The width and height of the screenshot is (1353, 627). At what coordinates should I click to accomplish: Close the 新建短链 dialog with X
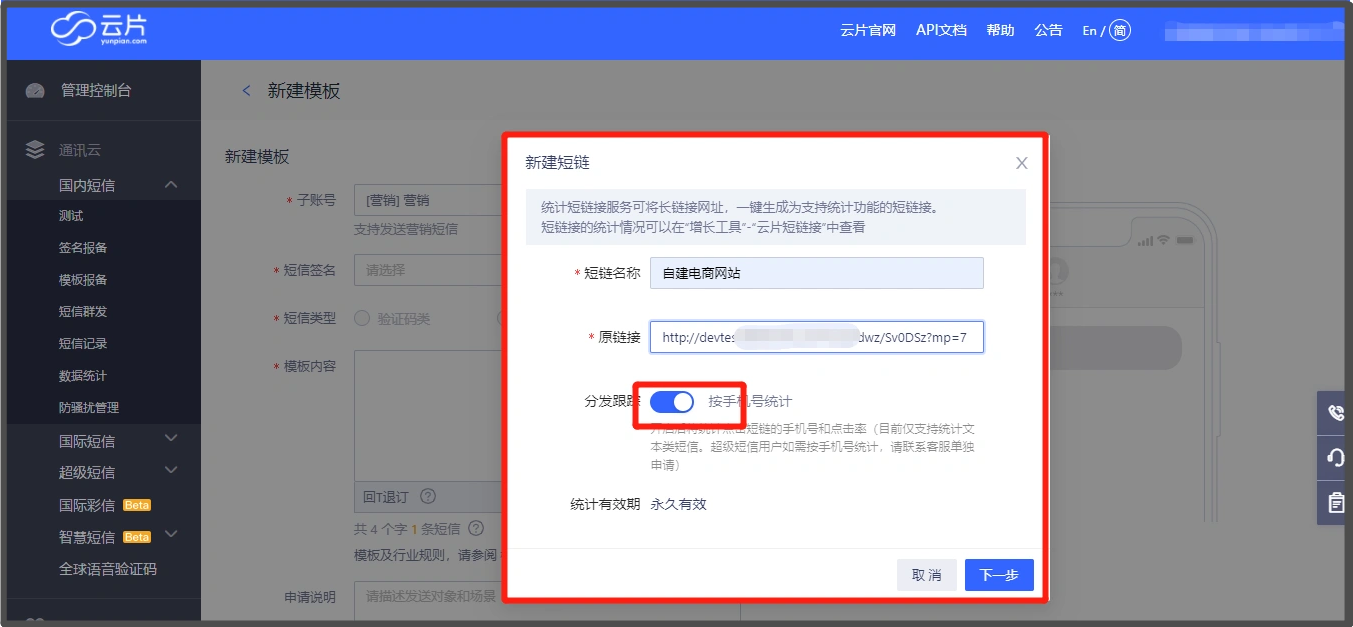(1021, 163)
